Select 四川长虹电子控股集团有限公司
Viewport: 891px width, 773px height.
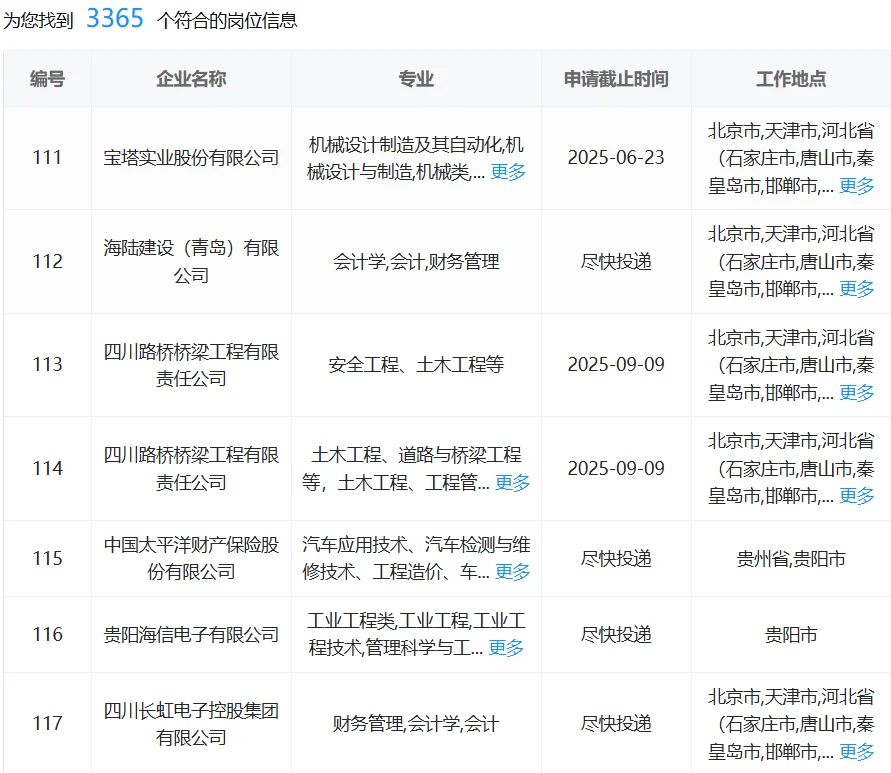click(x=190, y=721)
